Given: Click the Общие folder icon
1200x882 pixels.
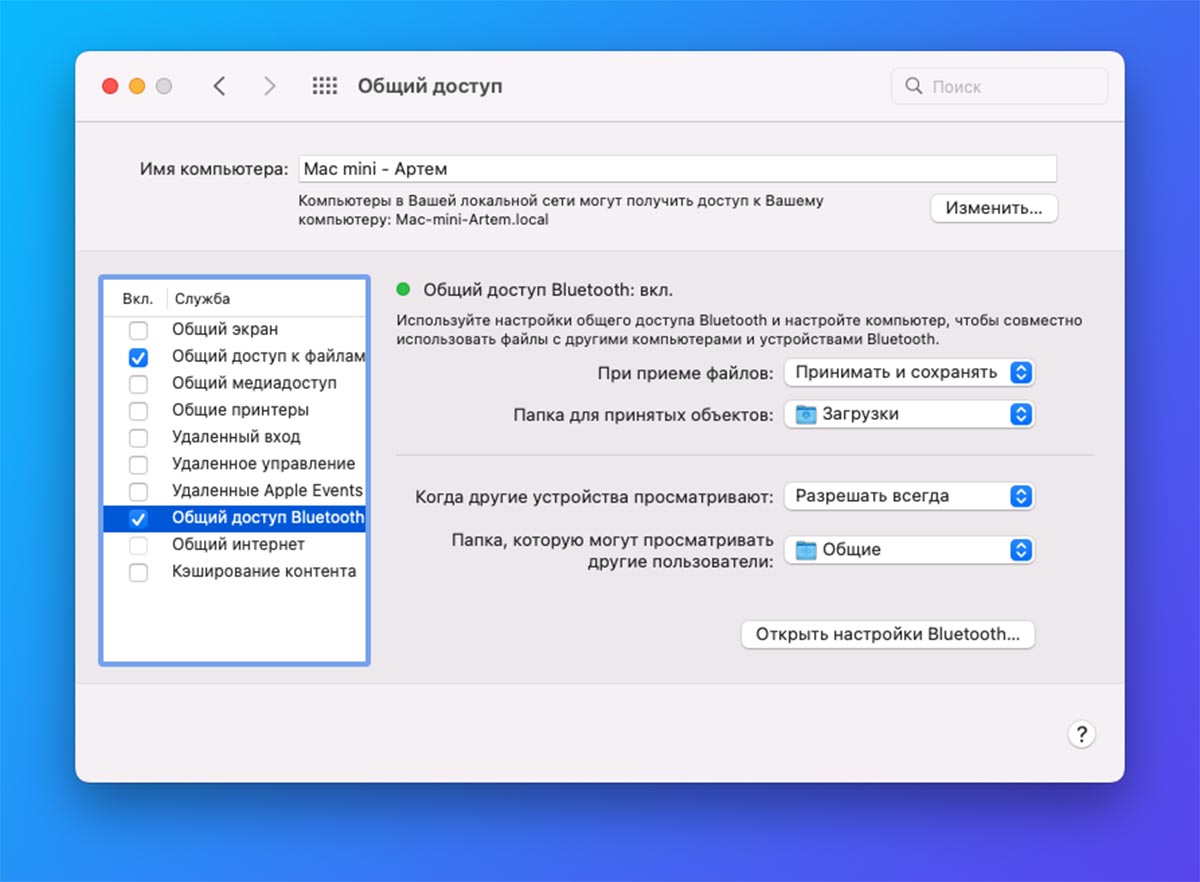Looking at the screenshot, I should [x=804, y=550].
